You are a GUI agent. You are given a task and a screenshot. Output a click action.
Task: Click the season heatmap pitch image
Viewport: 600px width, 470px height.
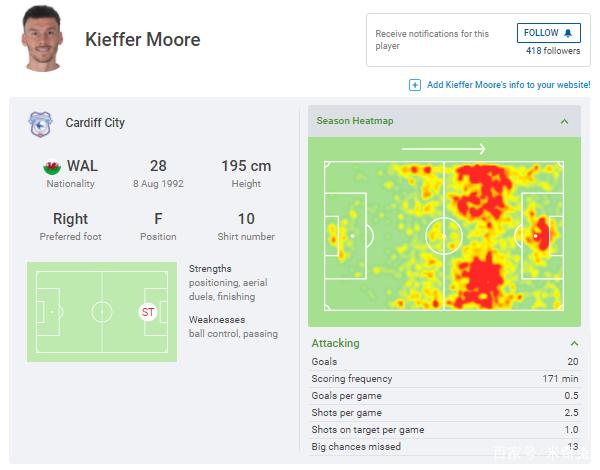click(x=444, y=236)
